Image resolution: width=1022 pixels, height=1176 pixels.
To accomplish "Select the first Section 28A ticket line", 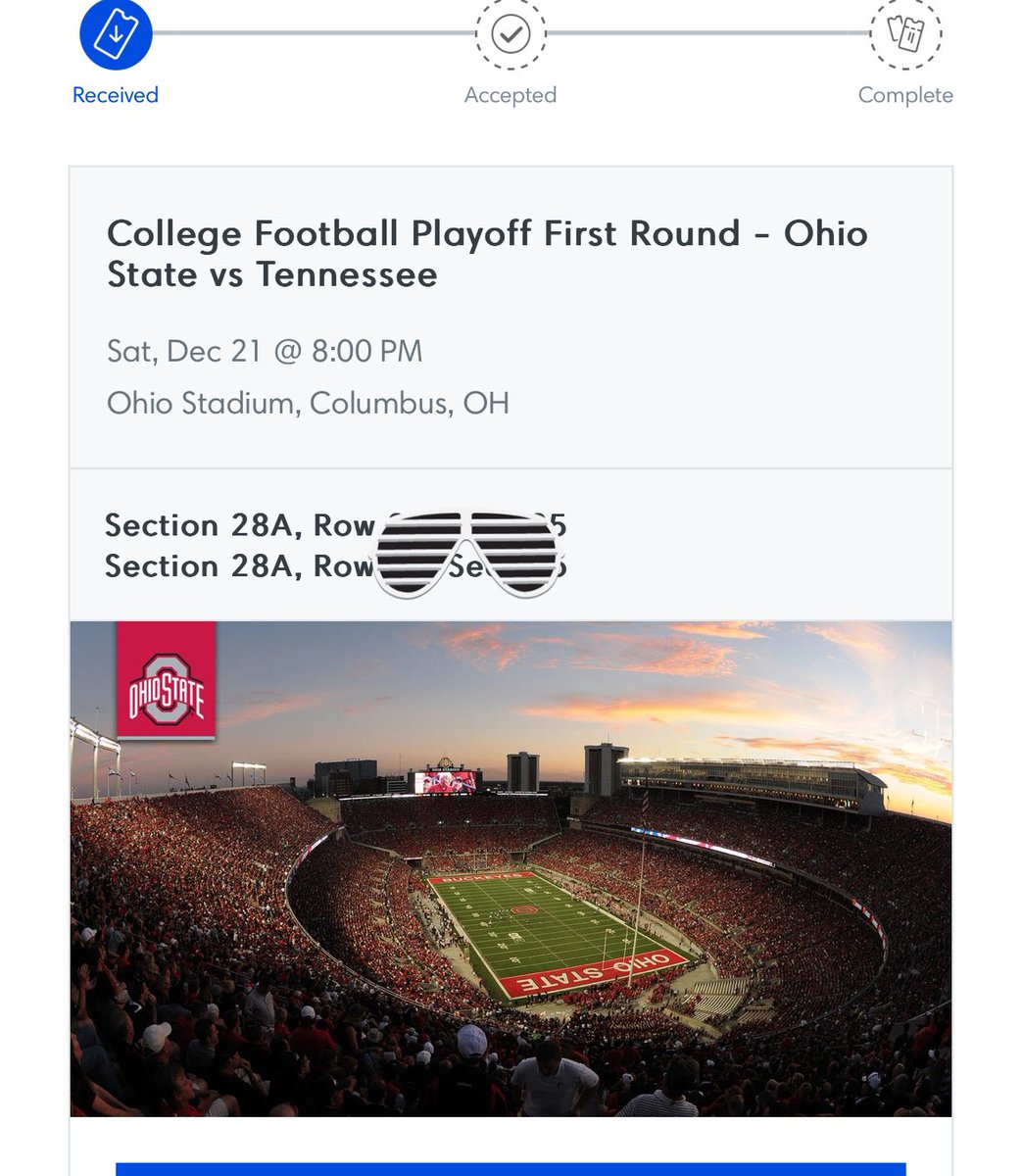I will [x=239, y=526].
